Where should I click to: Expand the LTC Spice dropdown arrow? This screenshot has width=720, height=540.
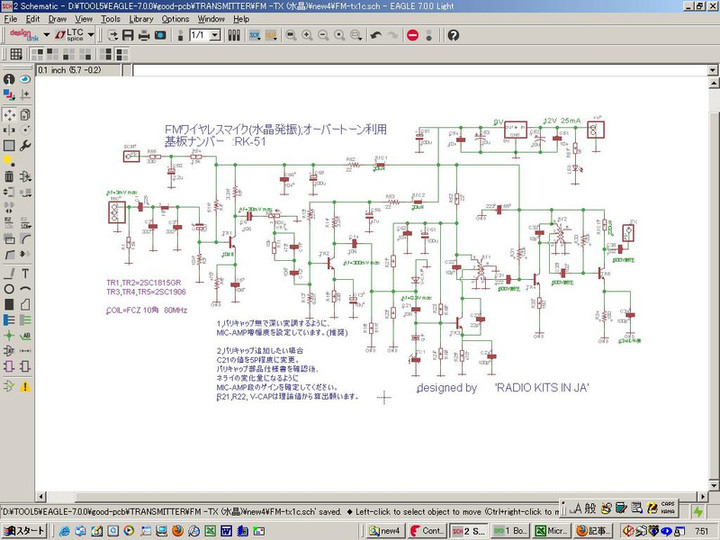point(91,35)
